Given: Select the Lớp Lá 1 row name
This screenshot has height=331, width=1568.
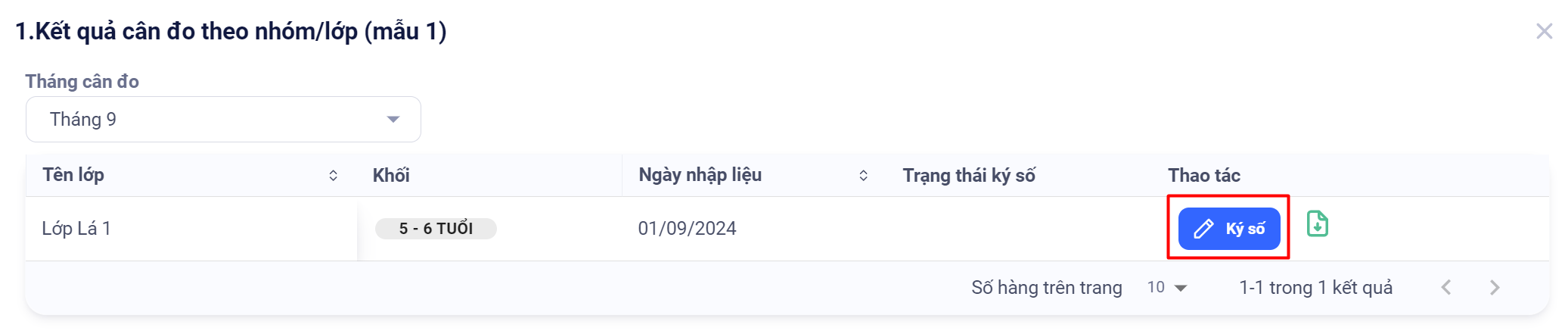Looking at the screenshot, I should click(76, 229).
